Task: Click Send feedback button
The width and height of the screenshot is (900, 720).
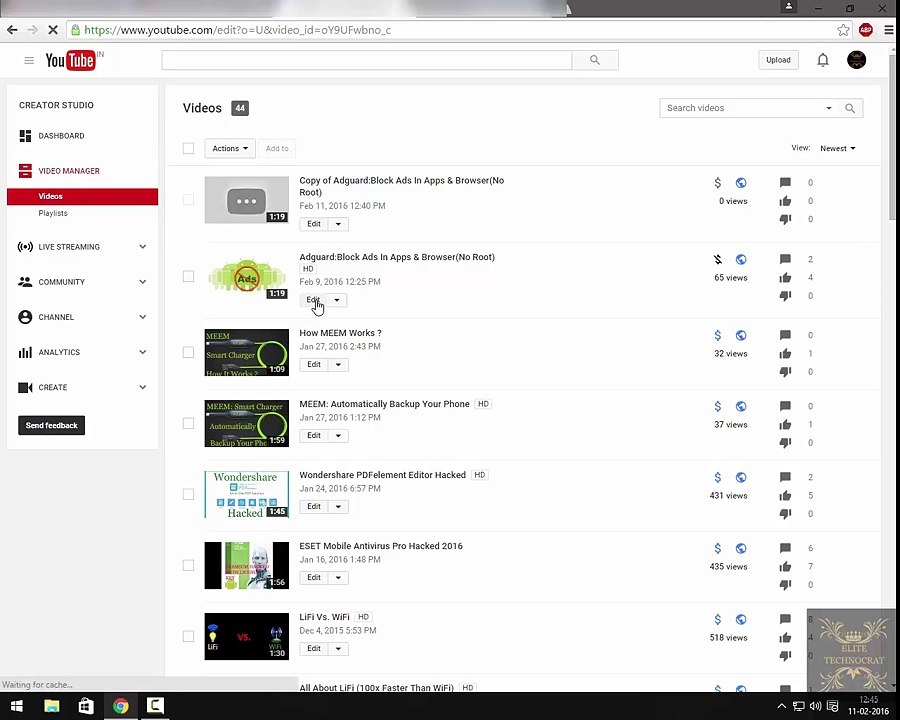Action: tap(52, 425)
